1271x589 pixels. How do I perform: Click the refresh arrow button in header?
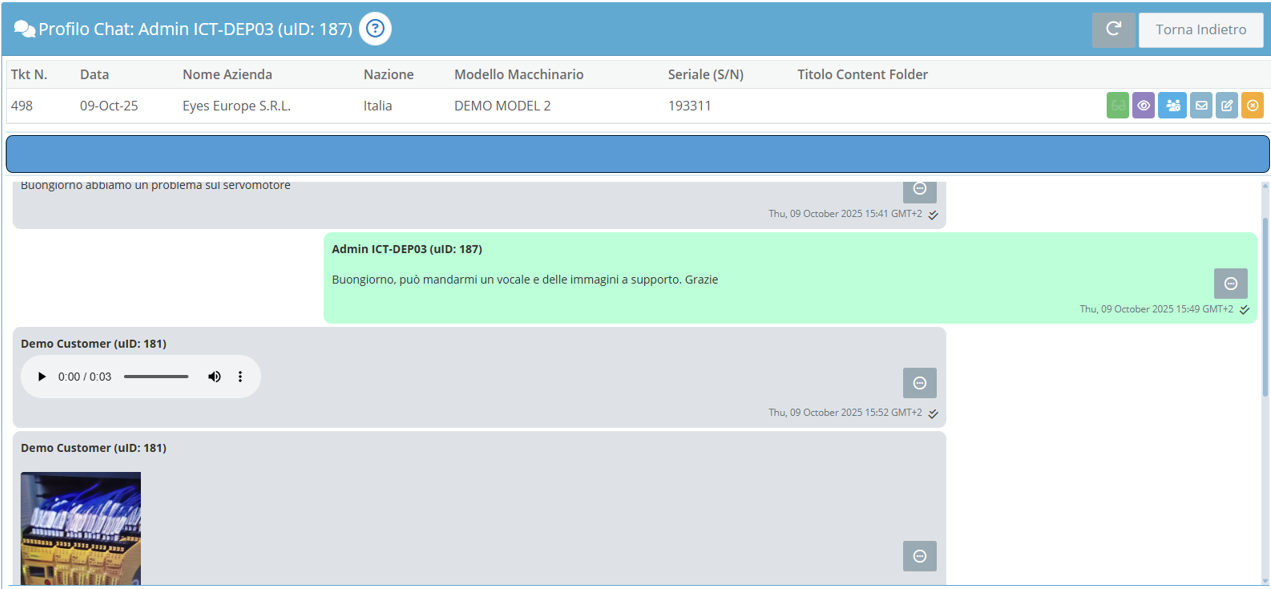(x=1113, y=30)
